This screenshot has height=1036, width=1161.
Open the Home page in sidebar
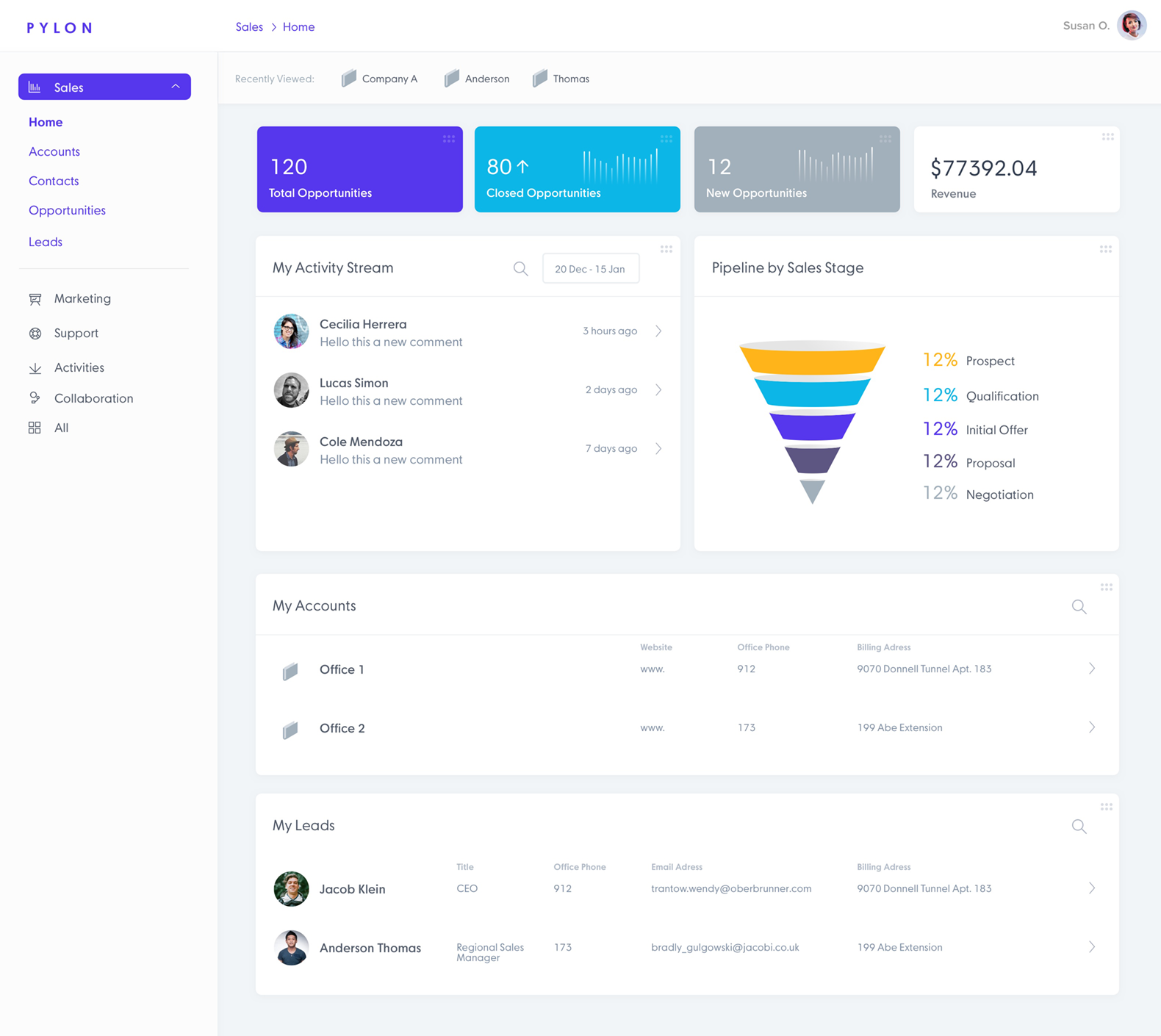[46, 122]
